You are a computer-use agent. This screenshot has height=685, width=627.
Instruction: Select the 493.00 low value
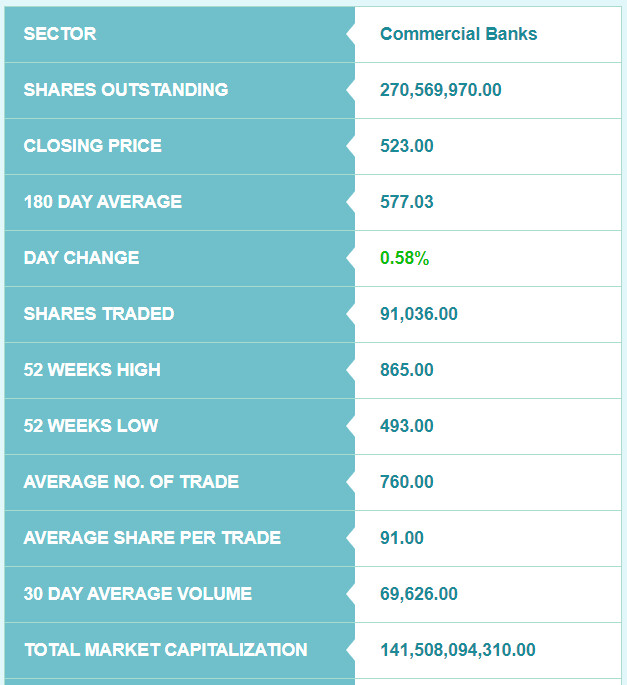pos(406,426)
